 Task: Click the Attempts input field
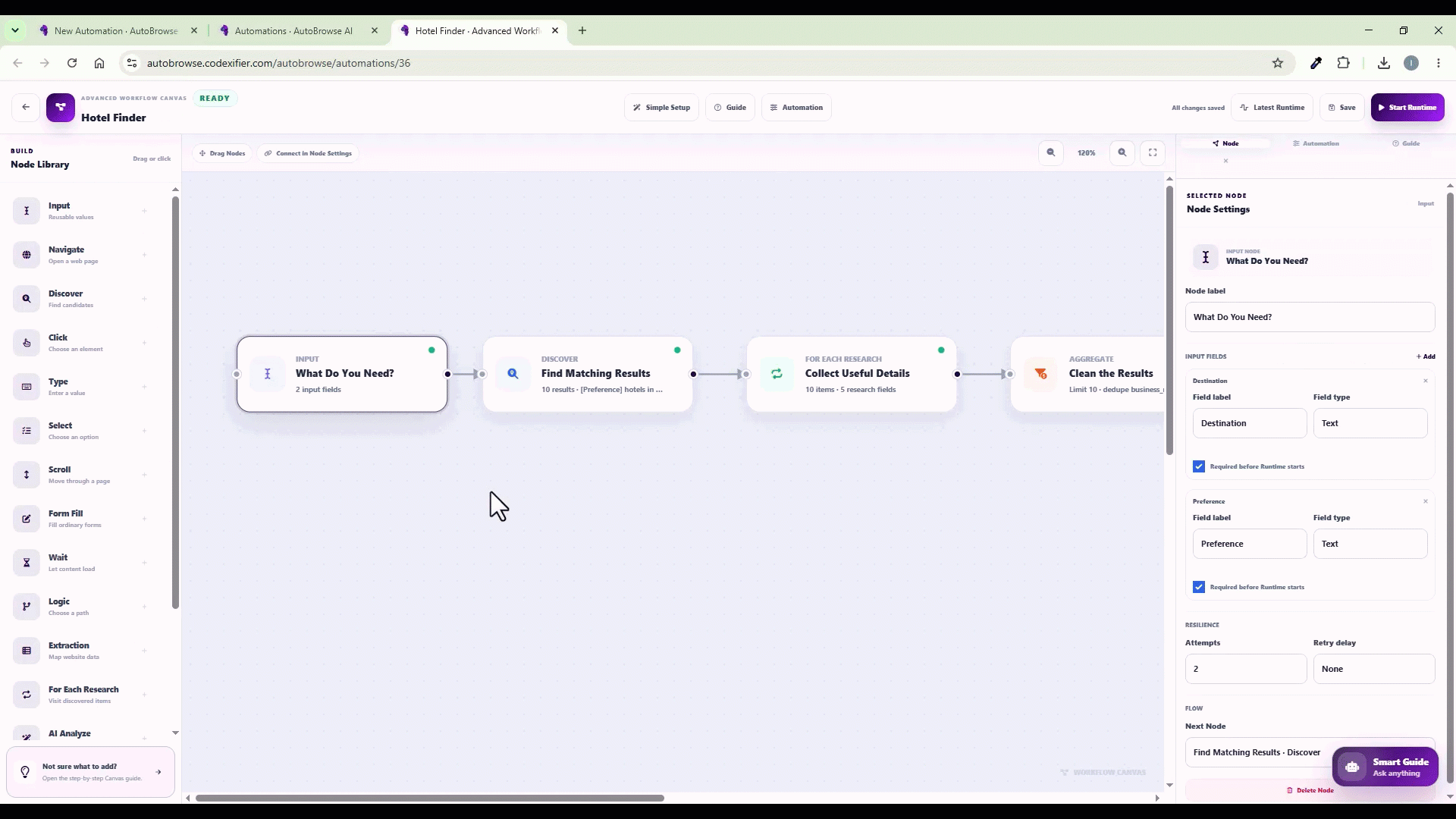click(1246, 669)
